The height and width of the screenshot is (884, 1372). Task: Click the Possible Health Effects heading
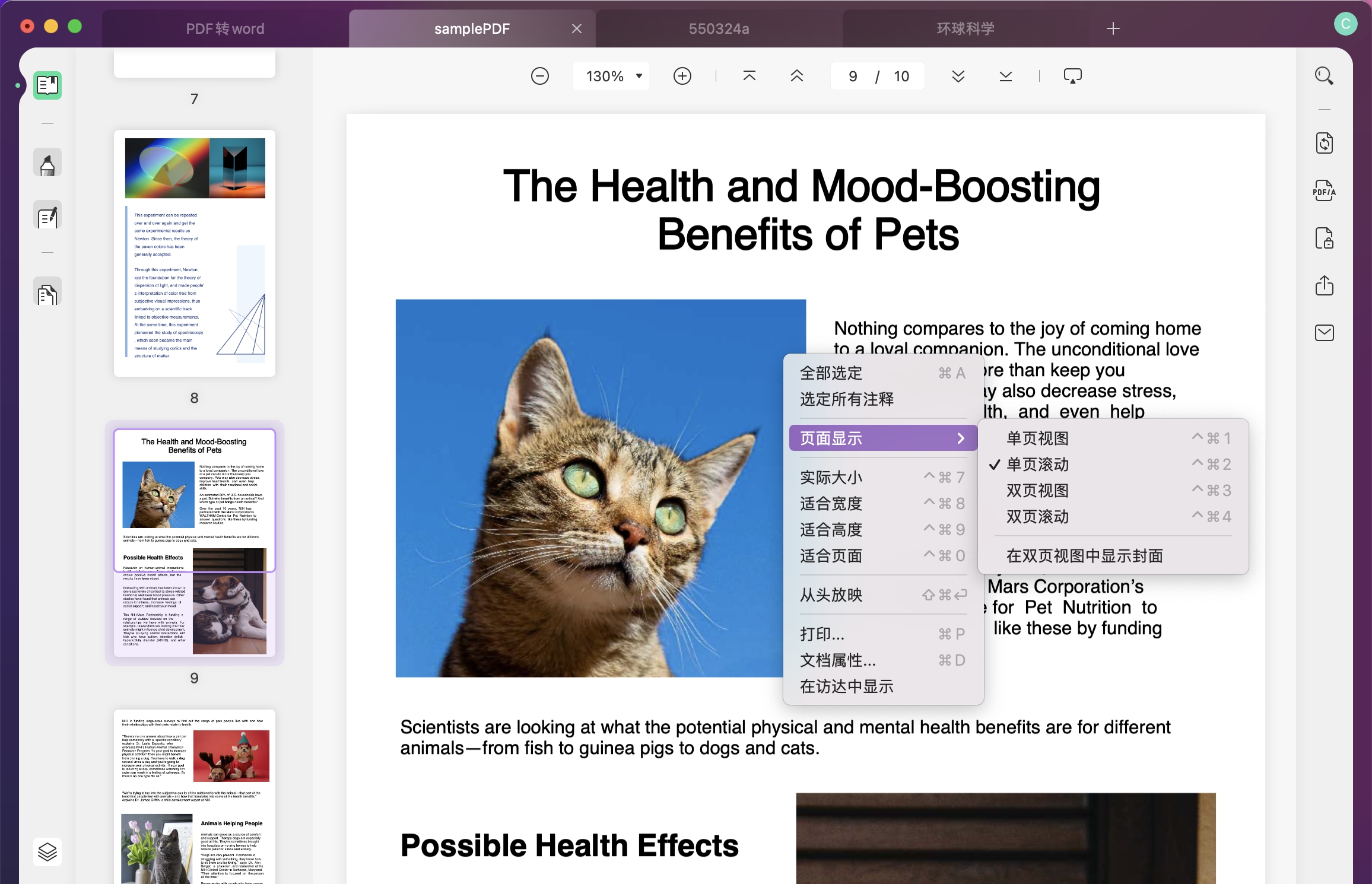[x=569, y=845]
